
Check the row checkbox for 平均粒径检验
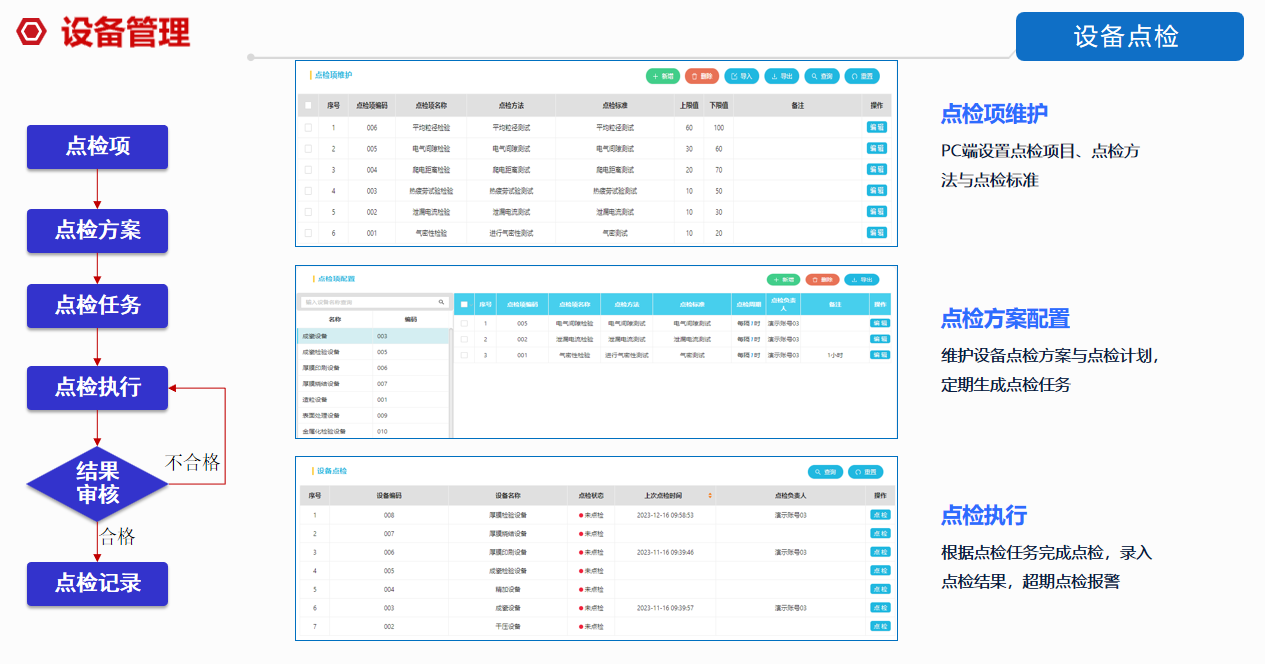pyautogui.click(x=308, y=127)
